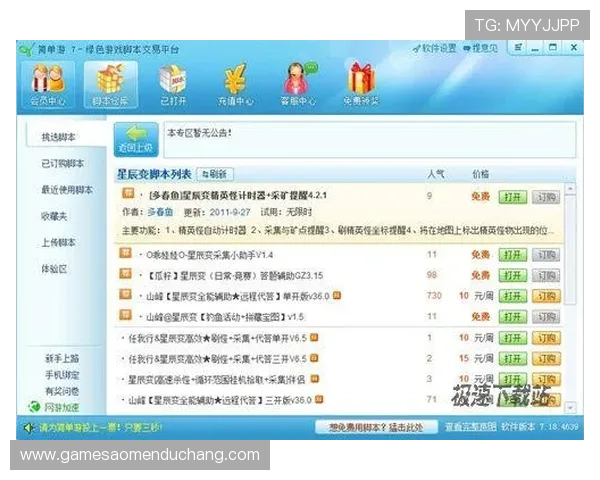Click 订购 for 山峰@星辰变 钓鱼活动 v1.5

546,317
